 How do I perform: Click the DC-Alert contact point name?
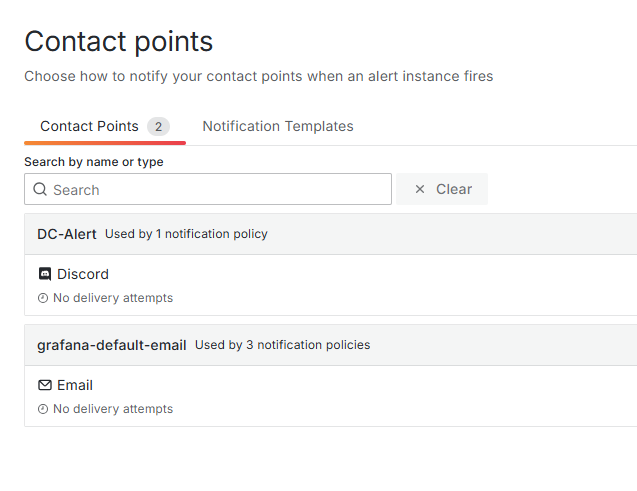pyautogui.click(x=67, y=234)
